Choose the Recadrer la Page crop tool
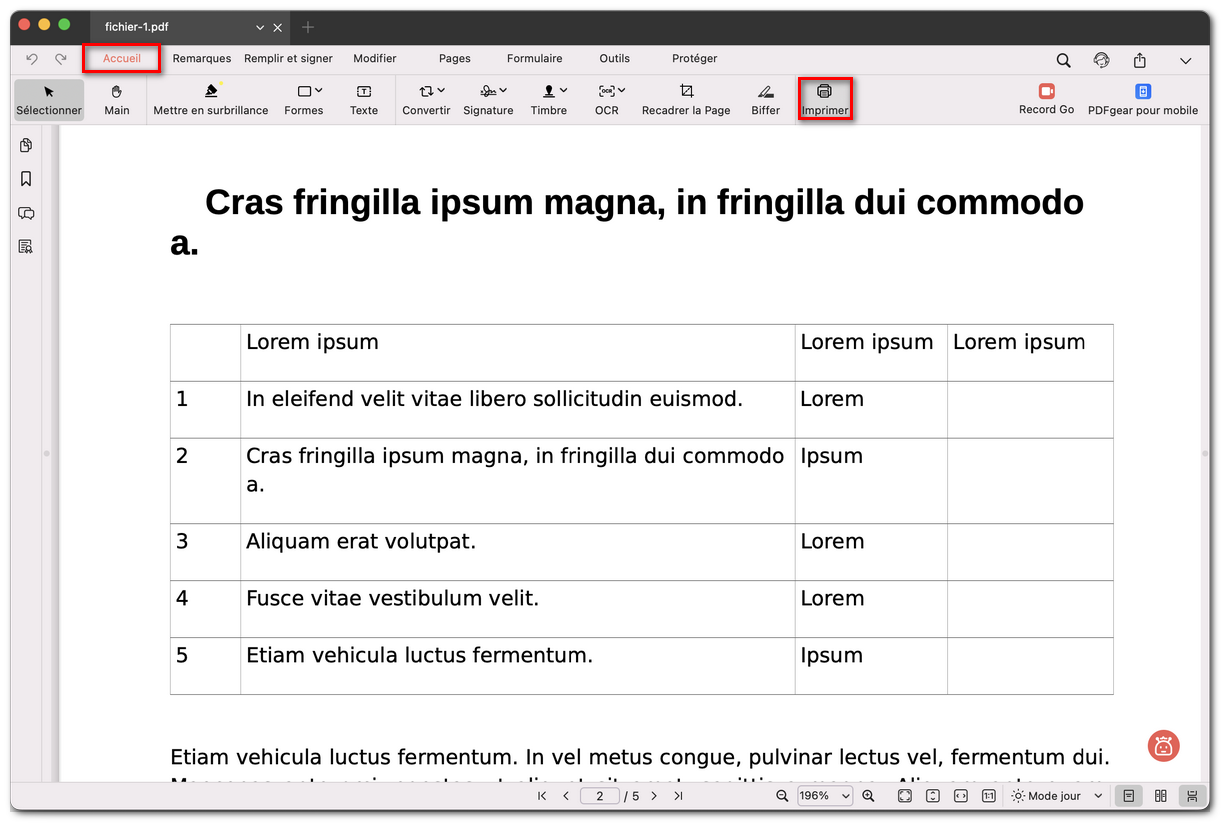1221x823 pixels. 686,99
